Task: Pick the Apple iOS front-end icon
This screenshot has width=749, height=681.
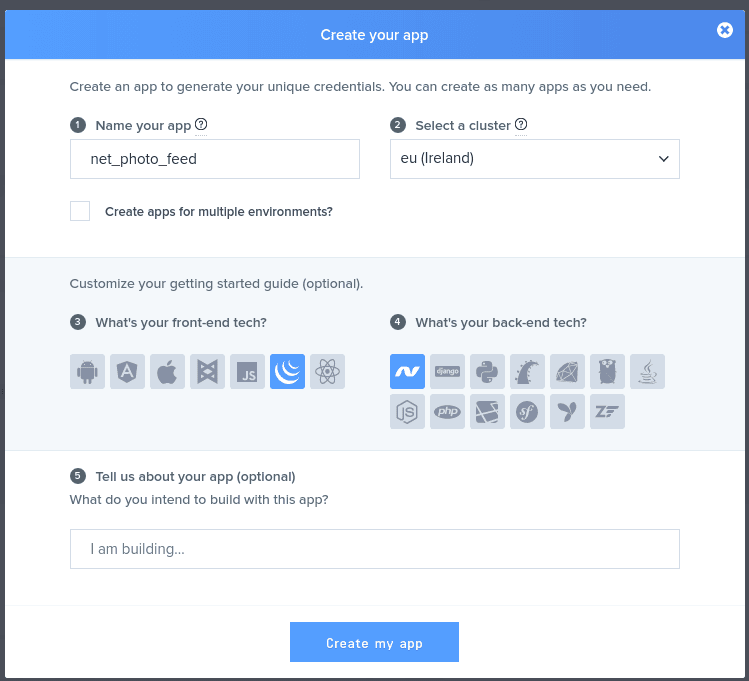Action: click(x=167, y=372)
